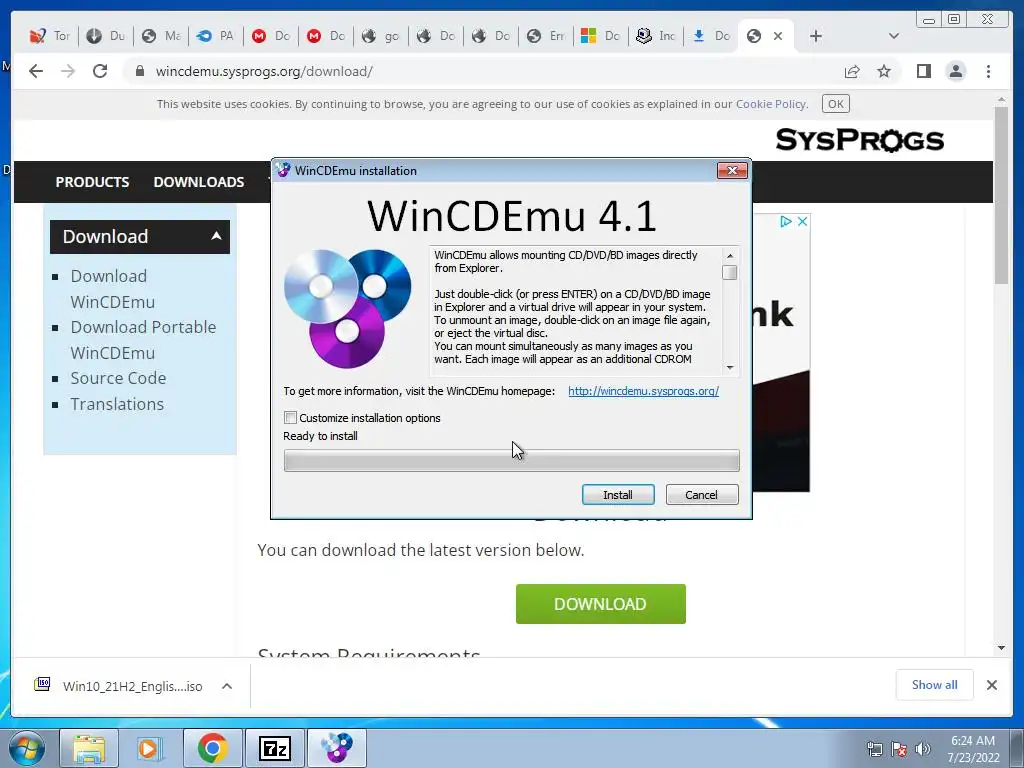This screenshot has width=1024, height=768.
Task: Switch to the 'go' tab
Action: [381, 36]
